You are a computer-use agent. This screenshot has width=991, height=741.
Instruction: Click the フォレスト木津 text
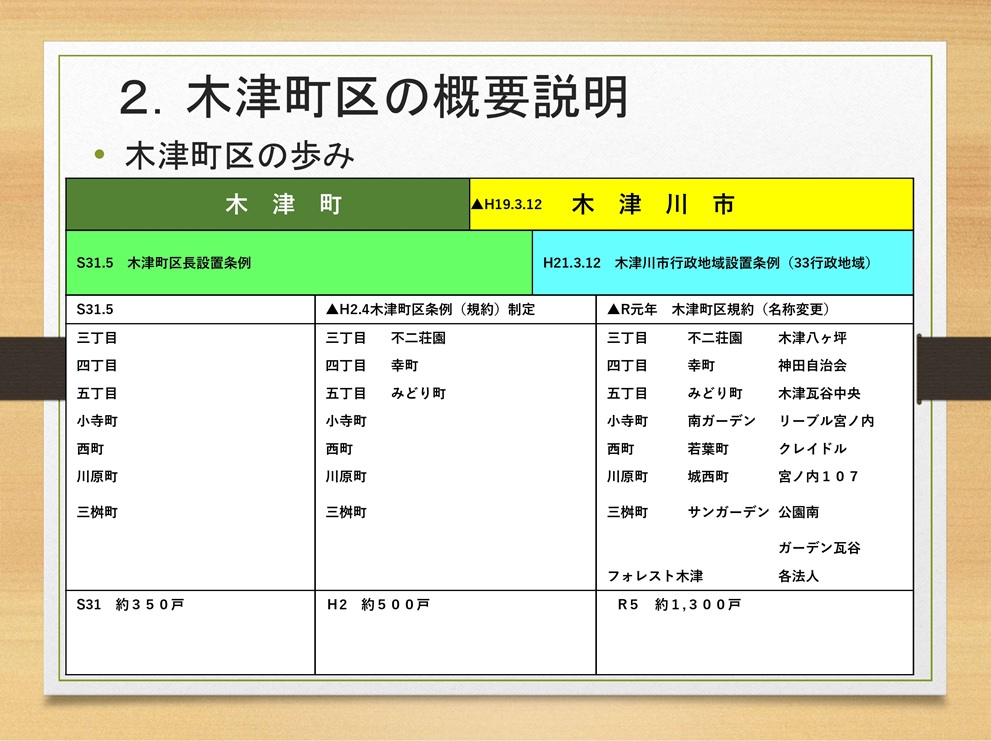click(x=655, y=576)
